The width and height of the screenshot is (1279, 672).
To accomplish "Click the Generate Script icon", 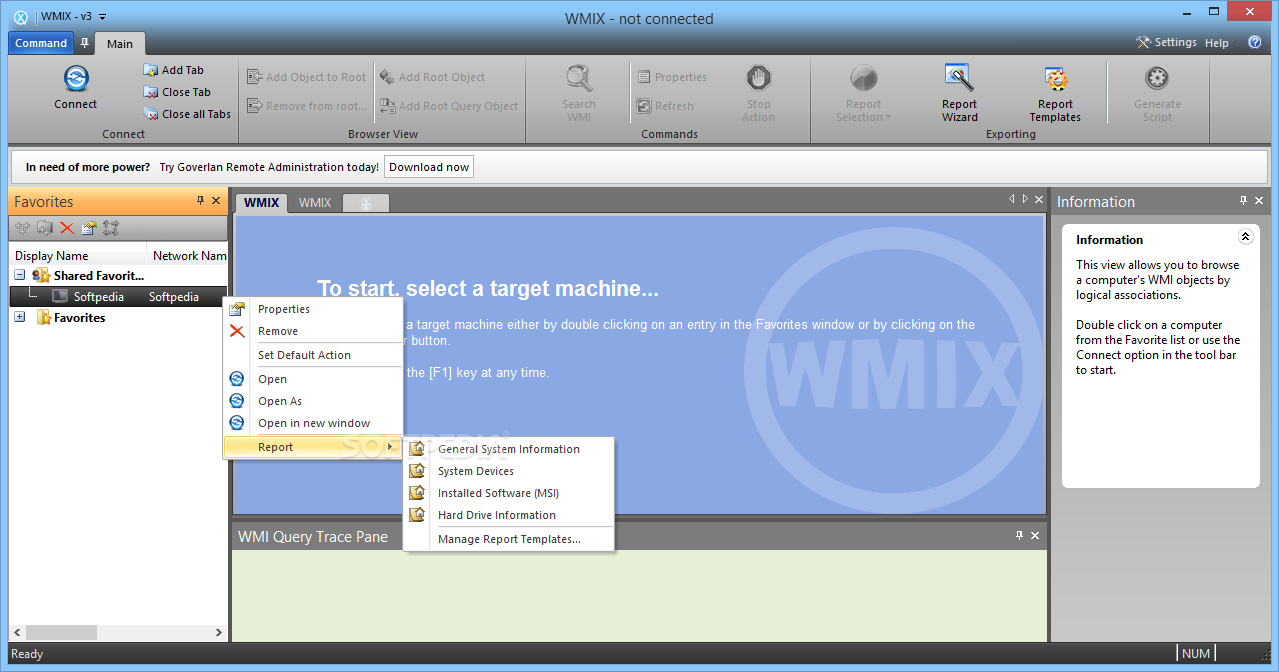I will tap(1157, 78).
